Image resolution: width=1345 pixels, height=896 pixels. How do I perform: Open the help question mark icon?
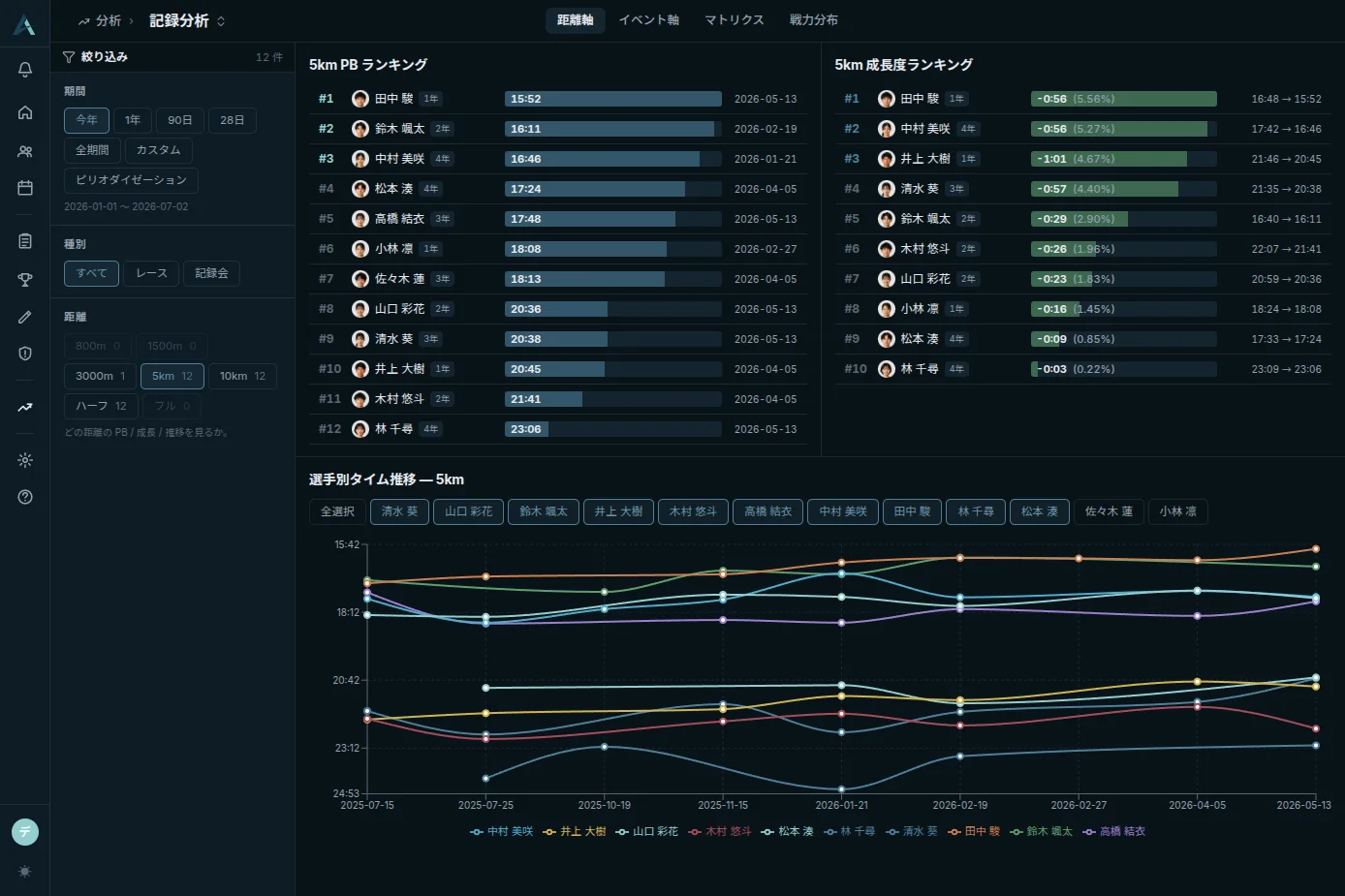pos(25,497)
